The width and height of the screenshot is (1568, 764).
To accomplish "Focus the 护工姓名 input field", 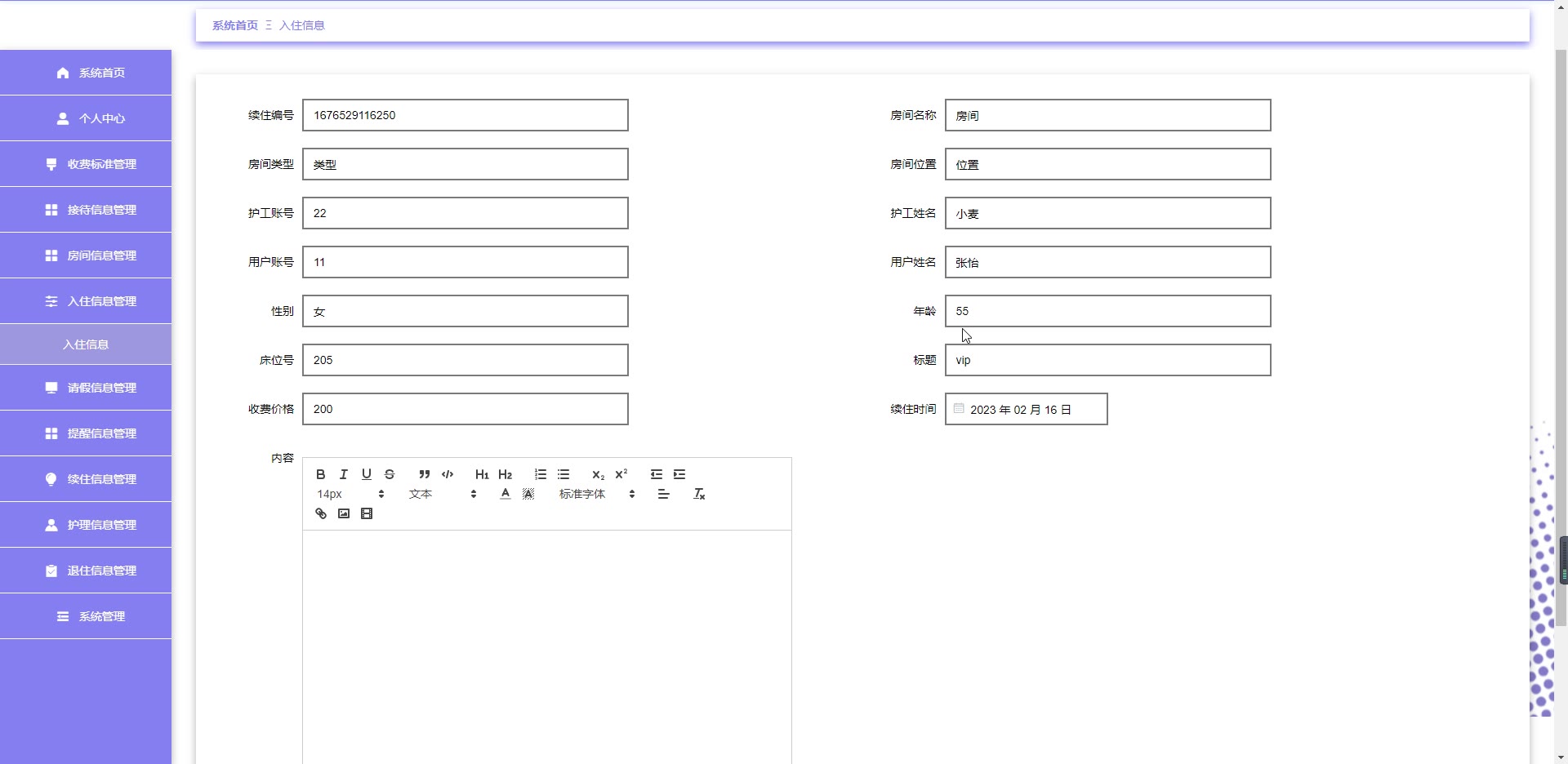I will pyautogui.click(x=1108, y=213).
